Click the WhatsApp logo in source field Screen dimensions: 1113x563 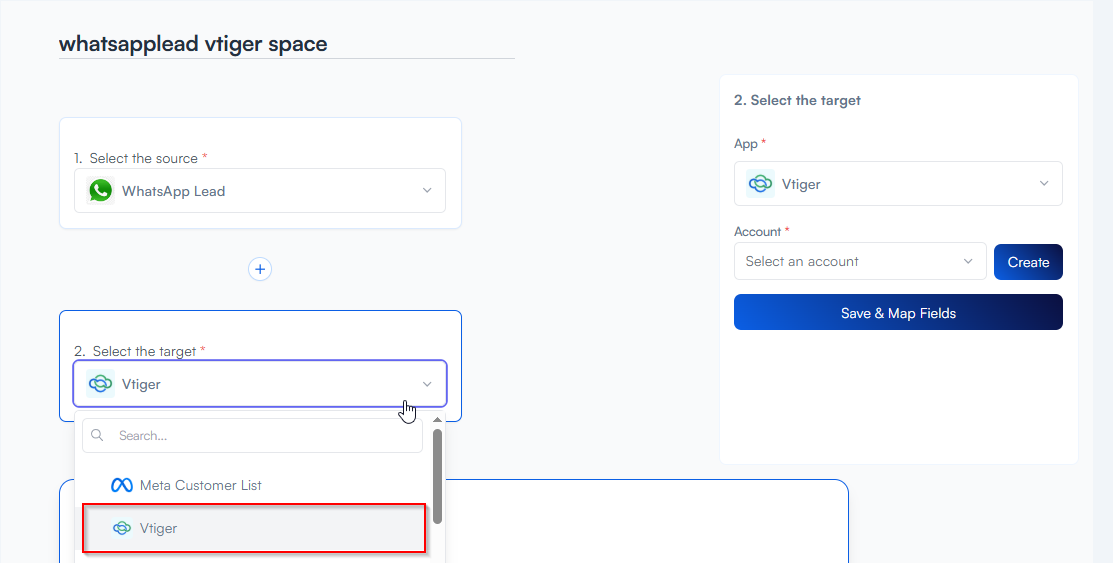pyautogui.click(x=101, y=191)
